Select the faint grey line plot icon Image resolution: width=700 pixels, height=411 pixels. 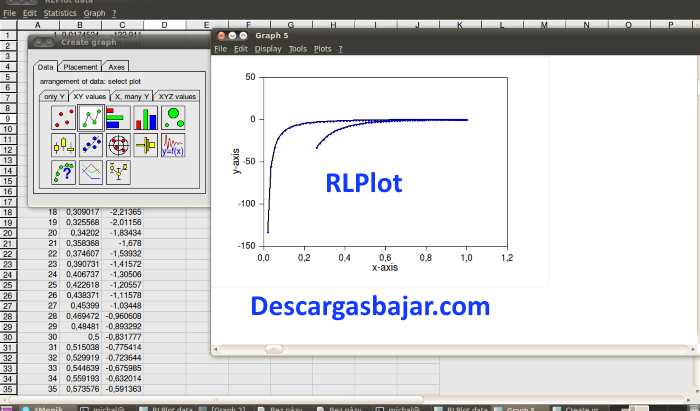point(91,173)
